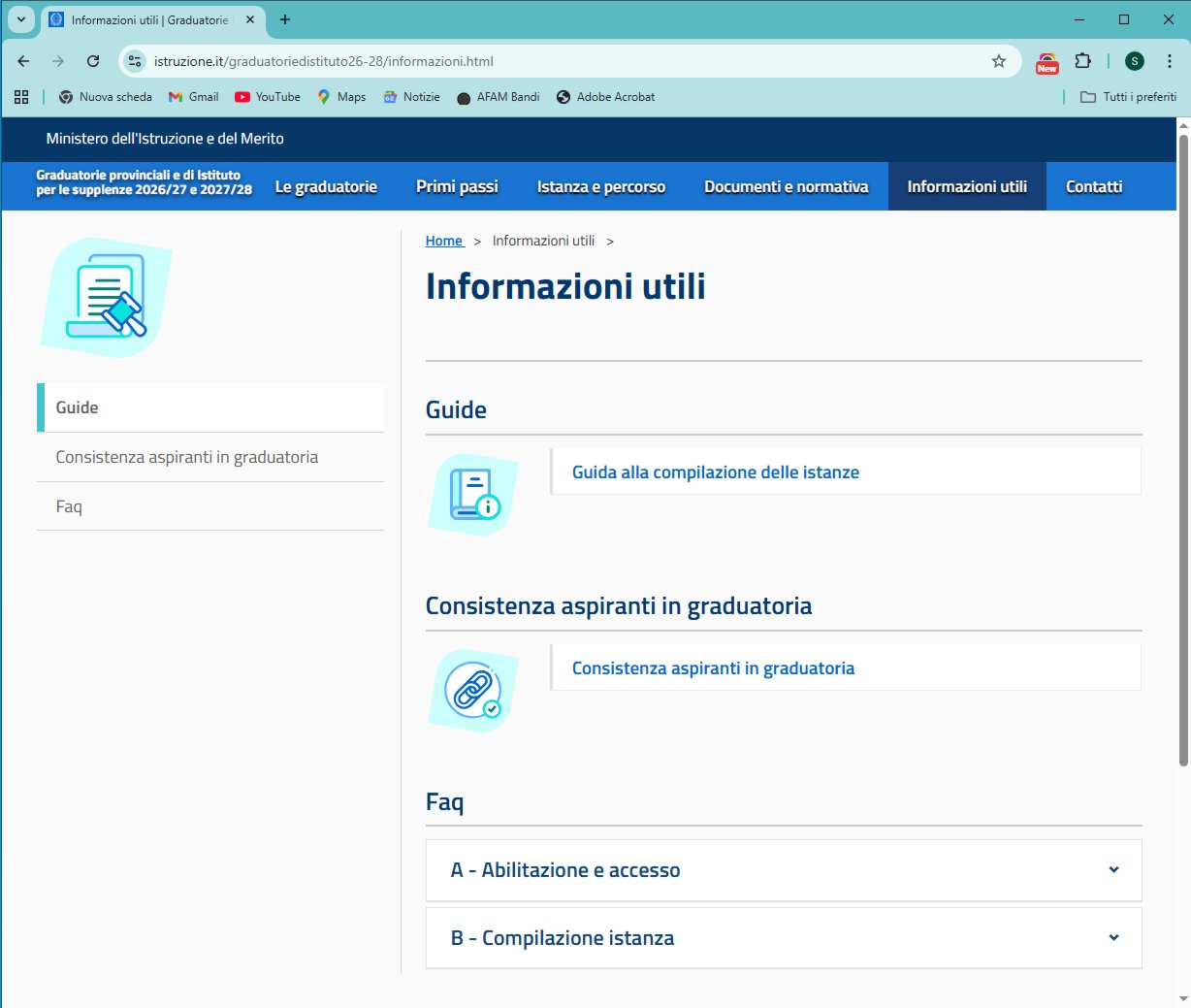Bookmark this page with the star icon

tap(999, 61)
